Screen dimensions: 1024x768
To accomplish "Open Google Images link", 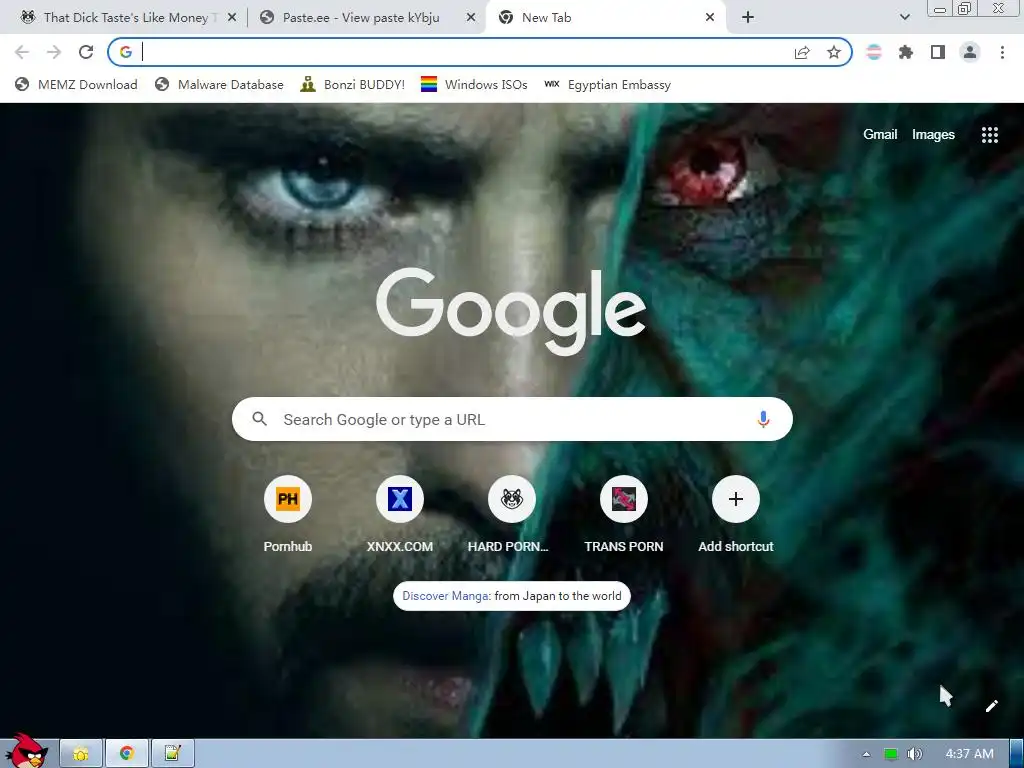I will [x=933, y=135].
